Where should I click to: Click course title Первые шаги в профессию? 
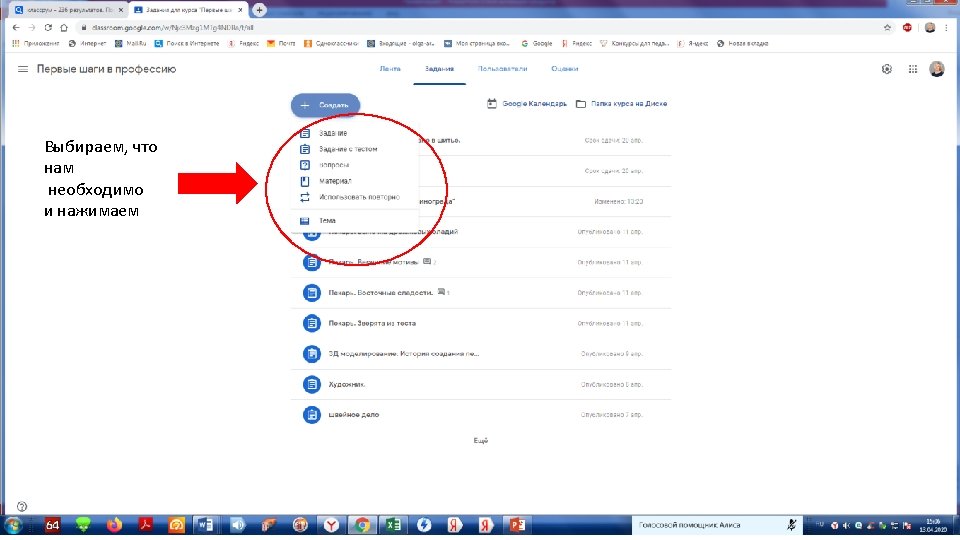click(107, 69)
